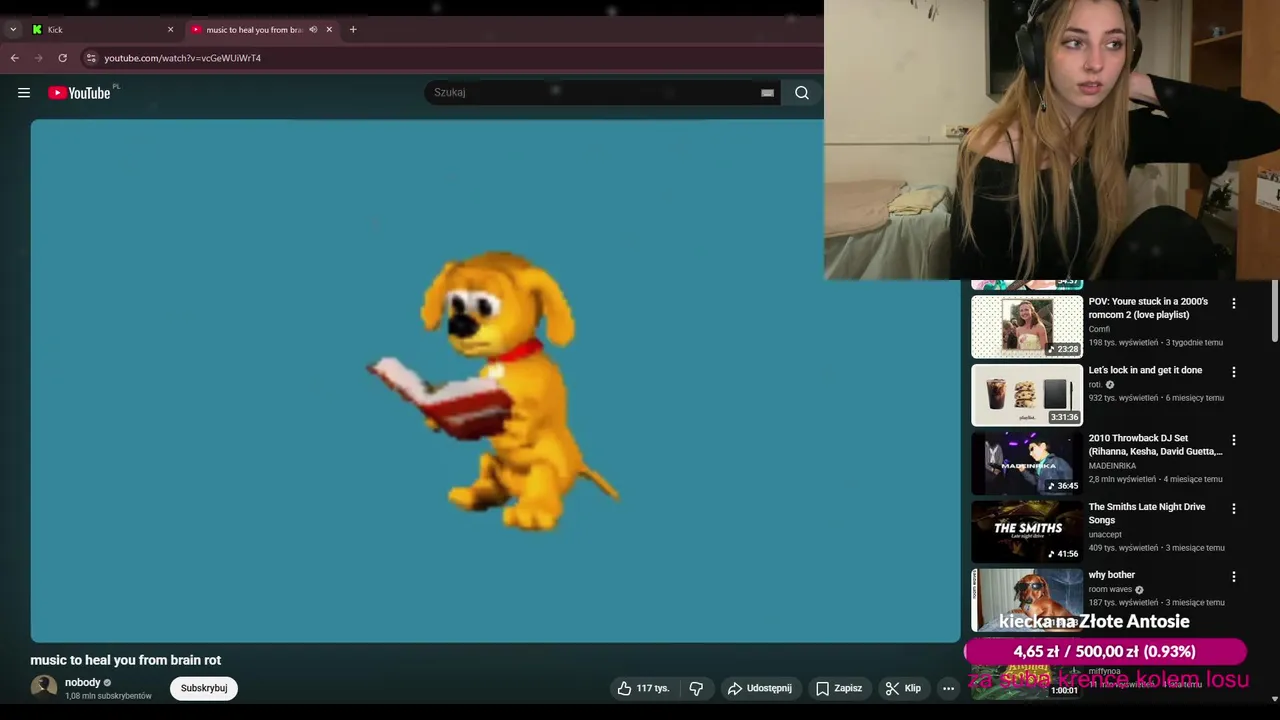Create a clip with Klip button

coord(902,688)
